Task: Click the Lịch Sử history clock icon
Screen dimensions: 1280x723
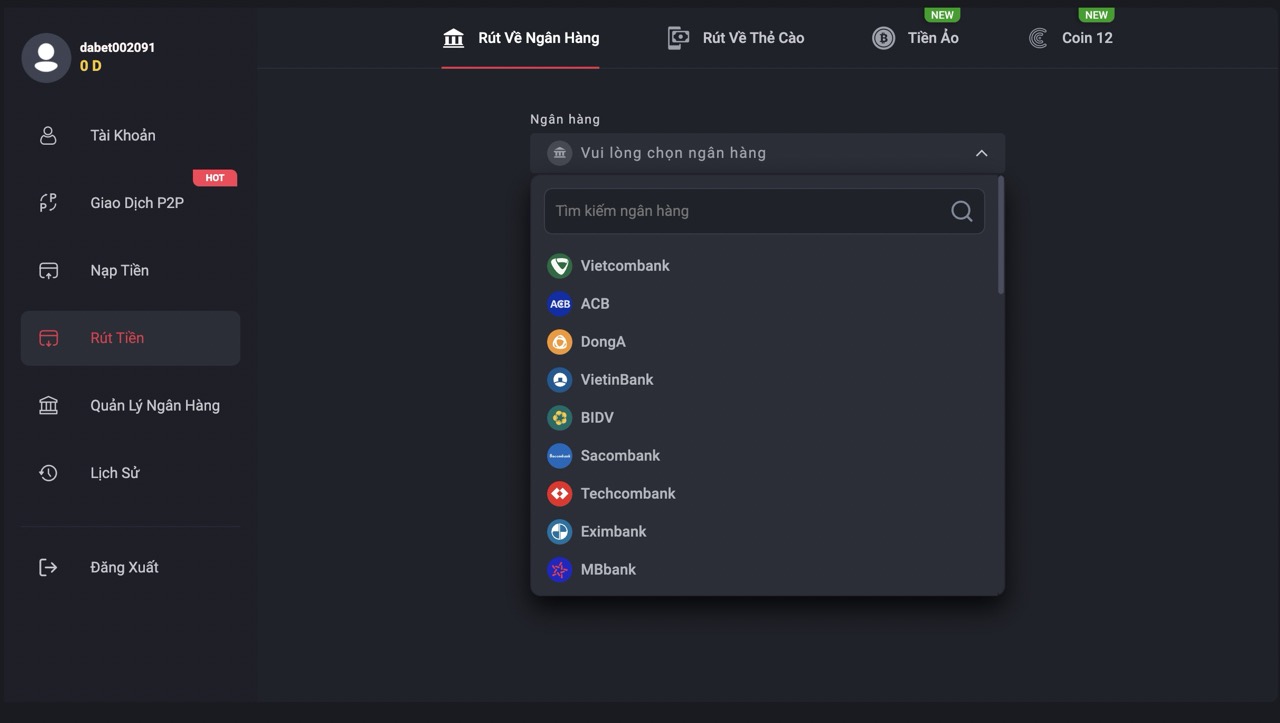Action: (48, 473)
